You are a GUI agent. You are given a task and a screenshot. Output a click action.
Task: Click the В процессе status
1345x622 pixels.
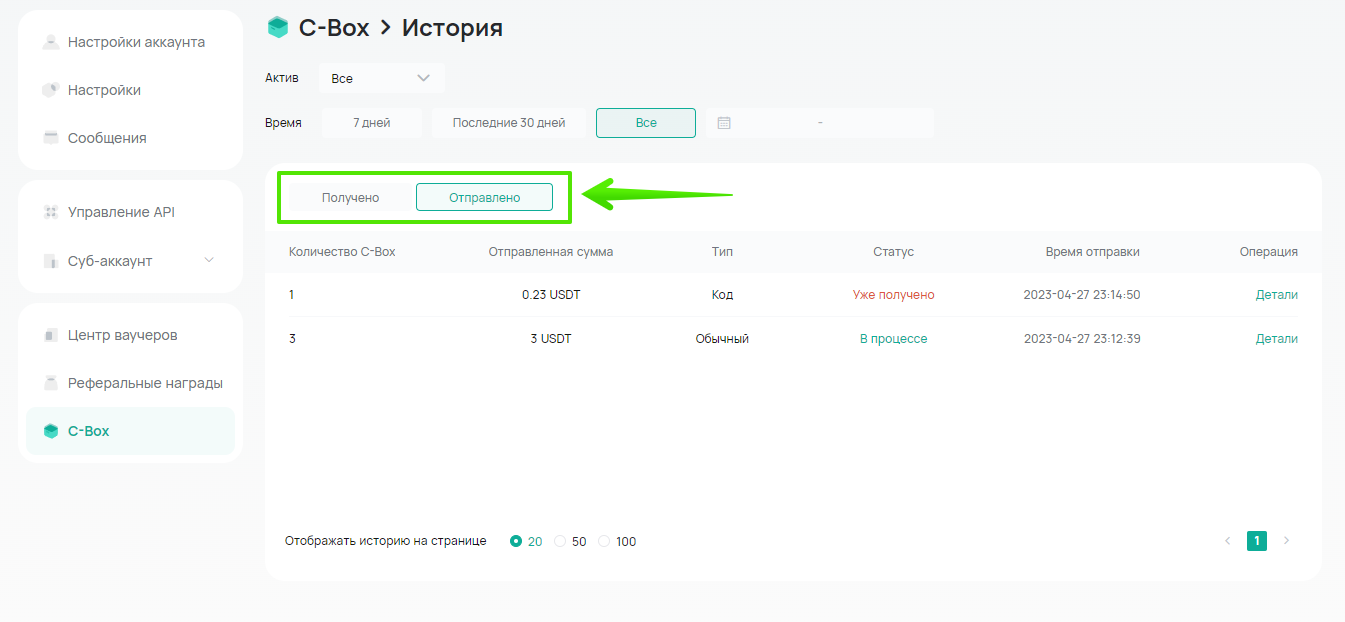893,339
